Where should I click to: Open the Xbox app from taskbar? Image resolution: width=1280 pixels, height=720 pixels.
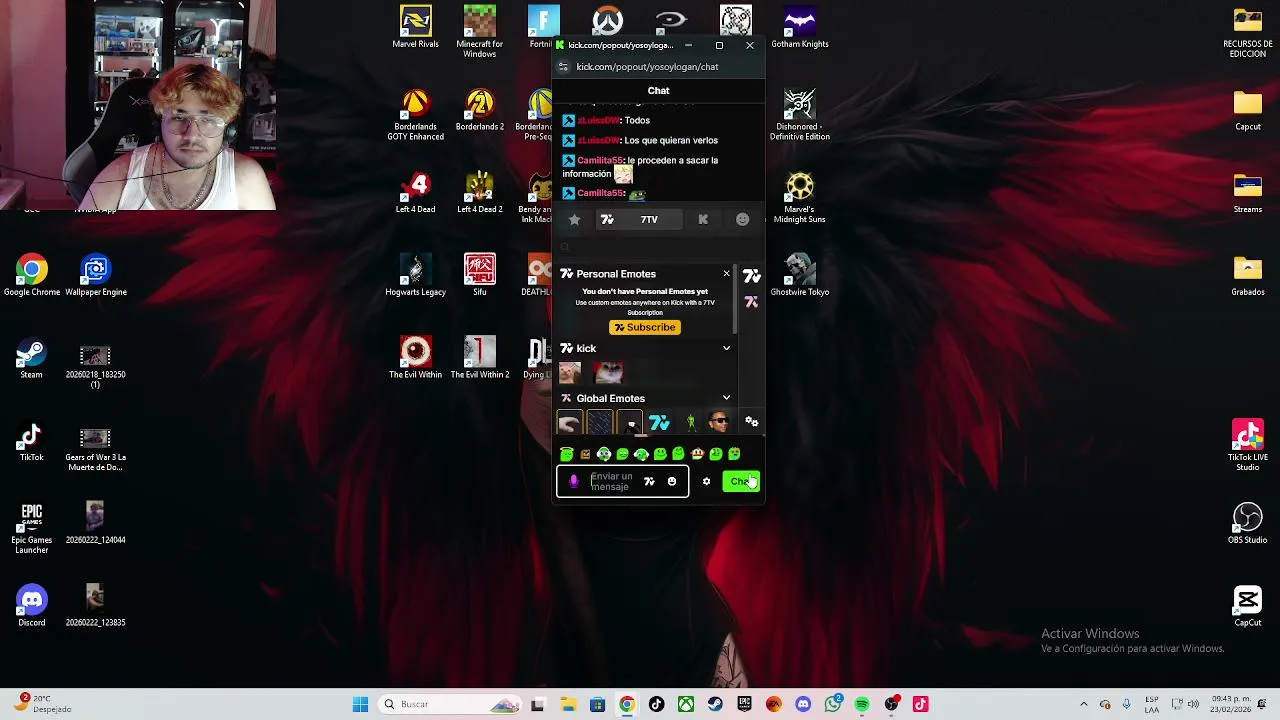[686, 704]
